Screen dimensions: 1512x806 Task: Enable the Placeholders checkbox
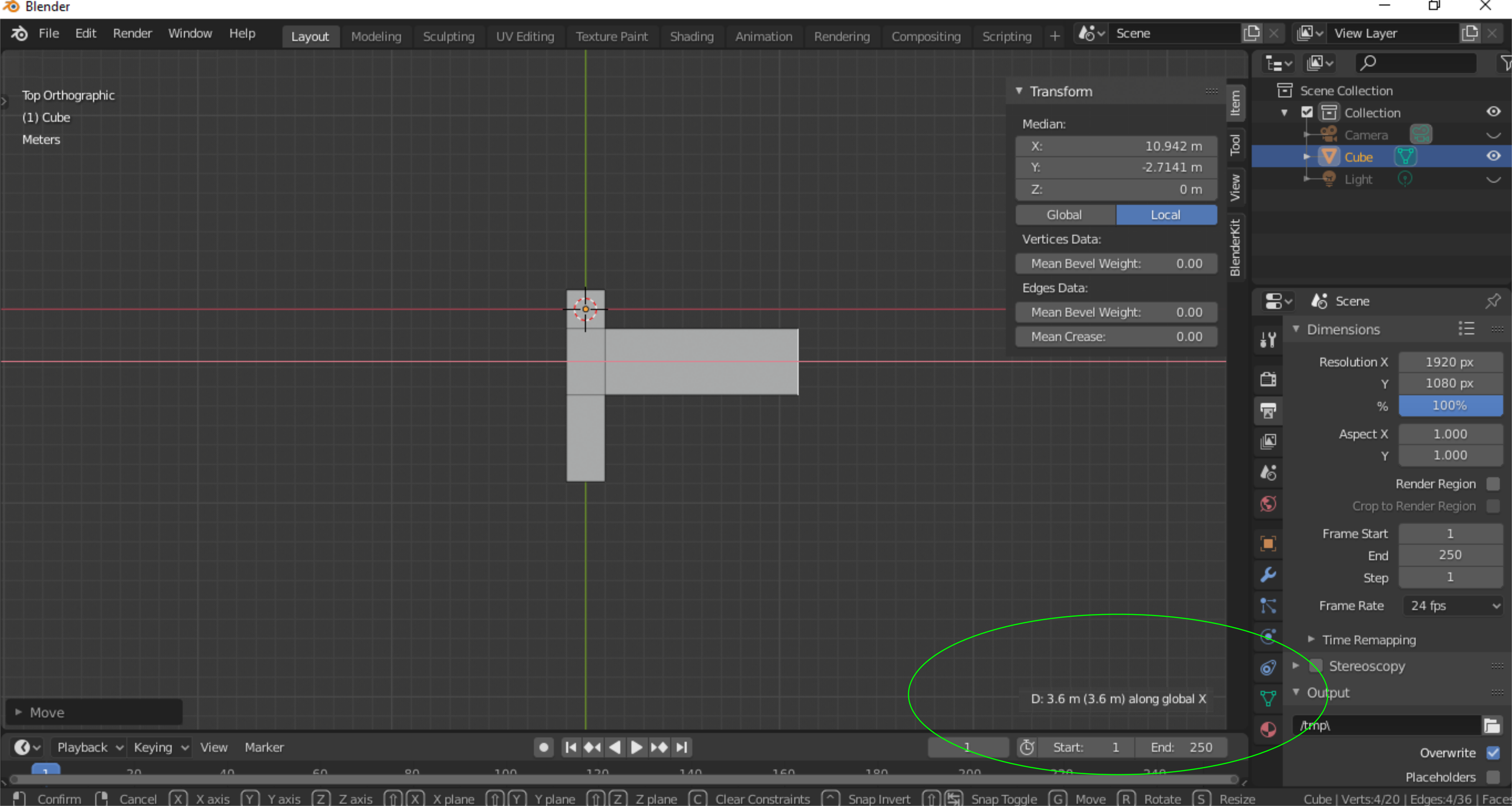[1493, 777]
